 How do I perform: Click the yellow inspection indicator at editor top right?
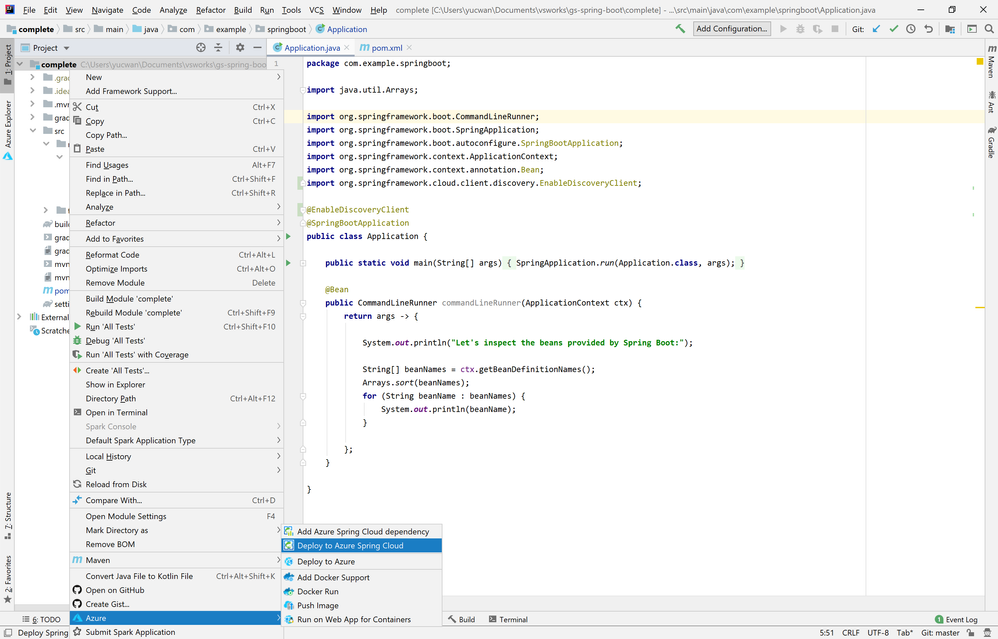pos(980,62)
